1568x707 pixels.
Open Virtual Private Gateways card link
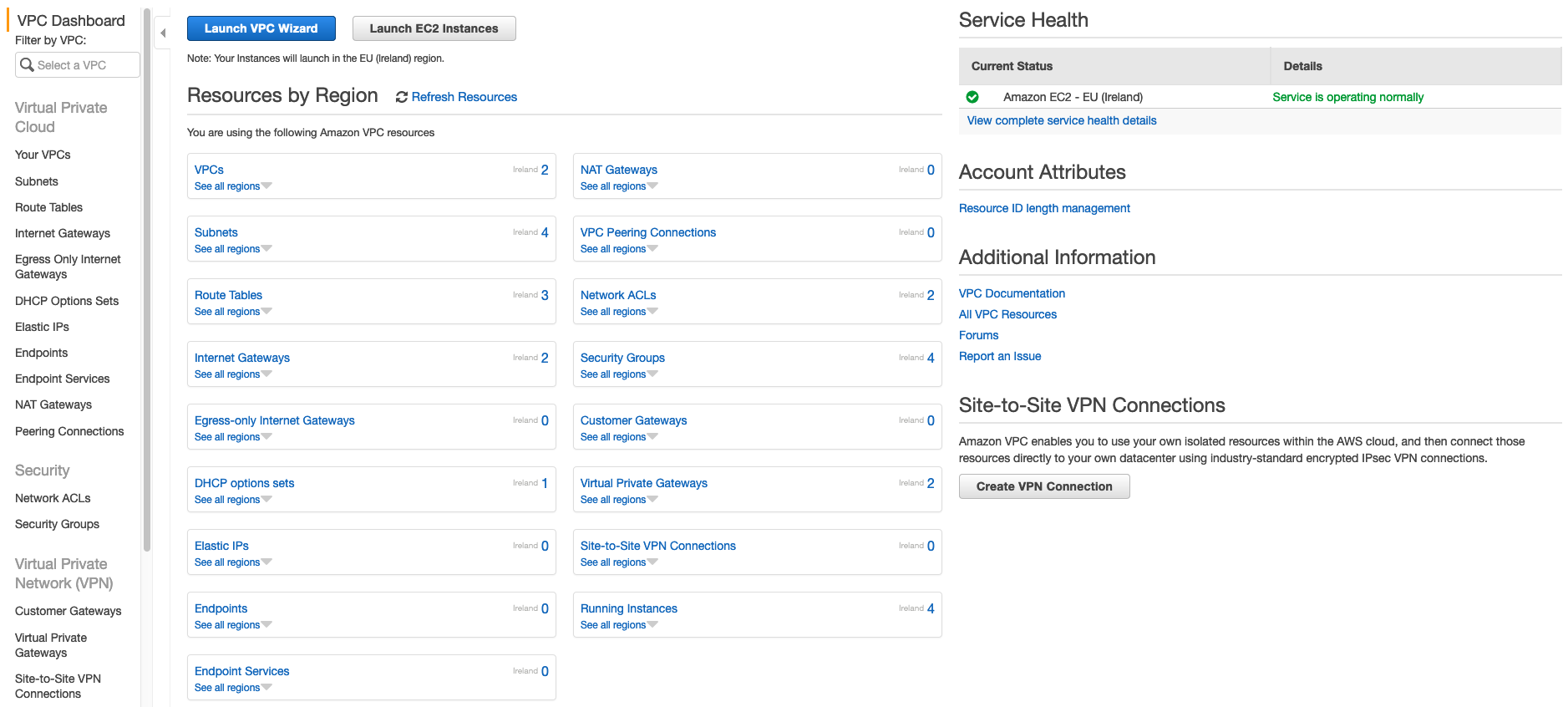click(x=644, y=483)
